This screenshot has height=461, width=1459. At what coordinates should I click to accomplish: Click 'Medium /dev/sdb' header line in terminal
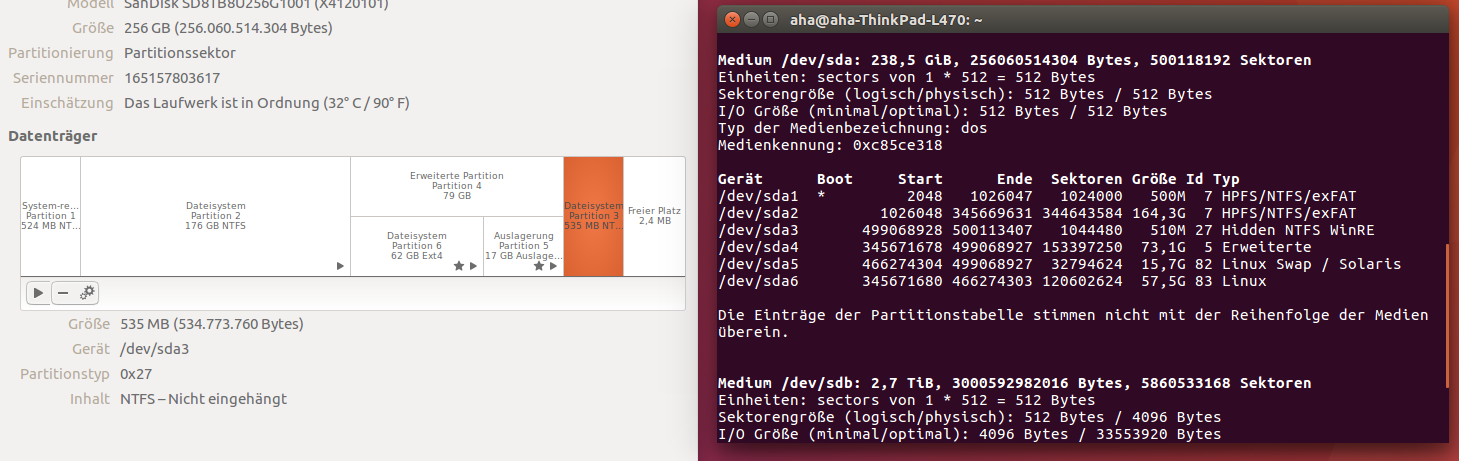1015,383
